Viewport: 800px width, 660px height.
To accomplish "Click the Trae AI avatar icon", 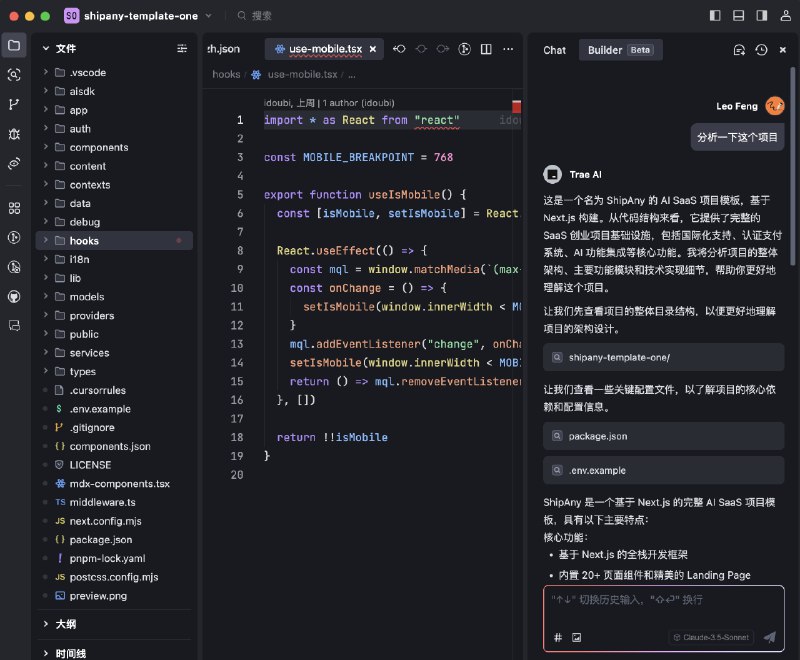I will point(553,174).
